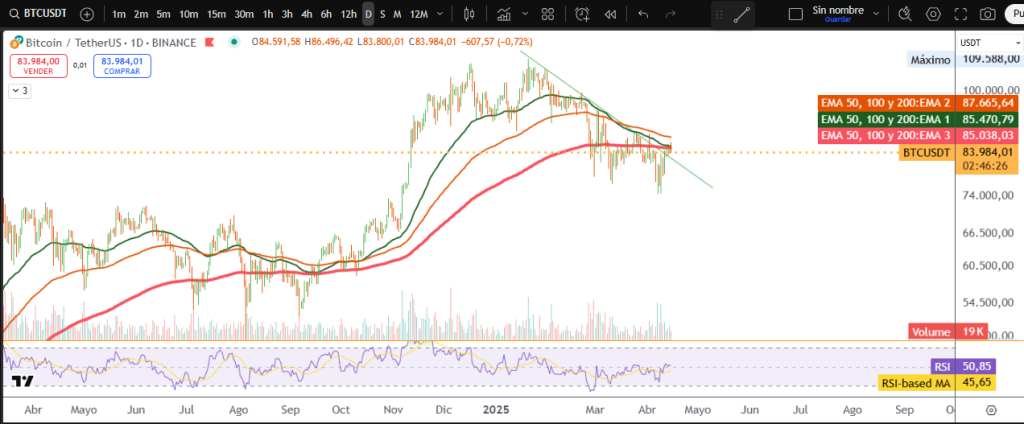Screen dimensions: 1024x424
Task: Expand the collapsed indicators legend showing 3
Action: [x=20, y=91]
